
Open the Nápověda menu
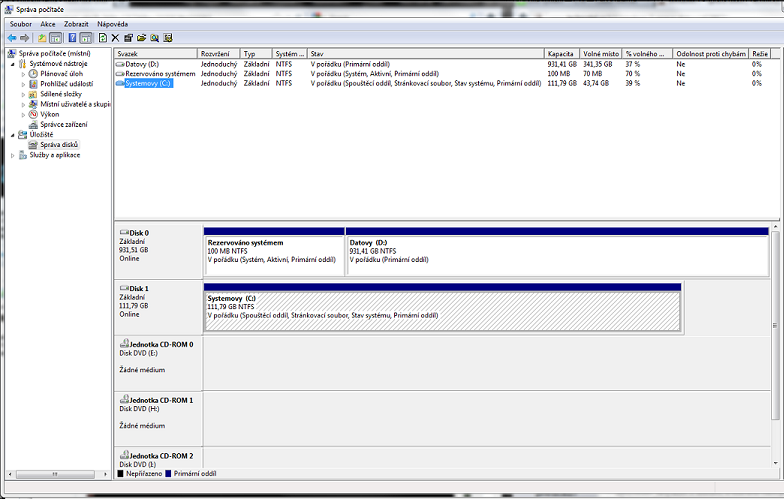[x=112, y=23]
